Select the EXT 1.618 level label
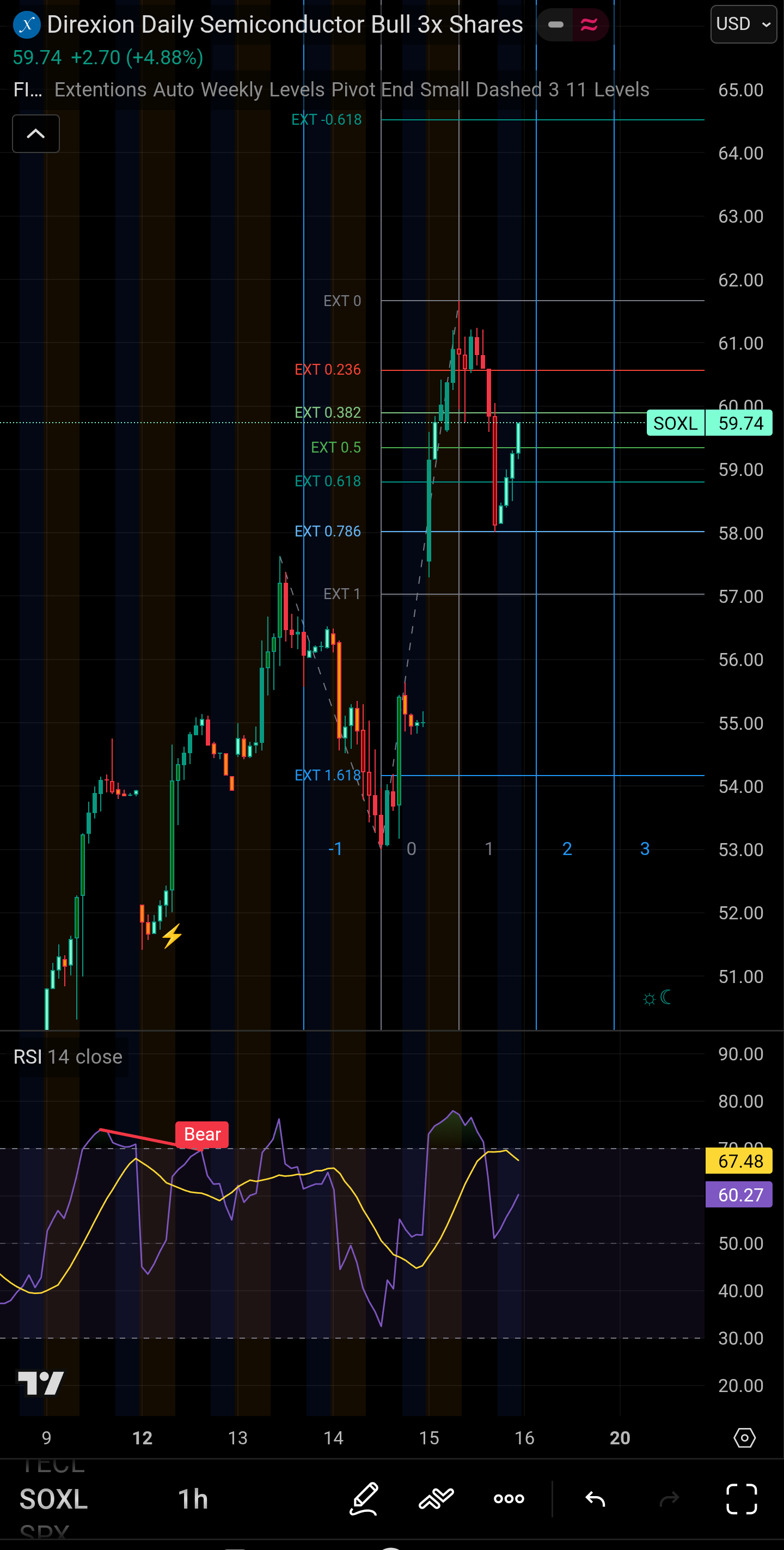784x1550 pixels. [328, 775]
